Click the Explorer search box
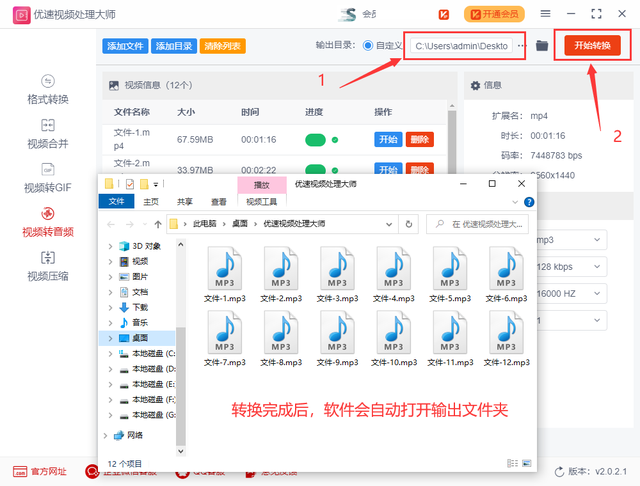The image size is (640, 486). click(x=478, y=224)
